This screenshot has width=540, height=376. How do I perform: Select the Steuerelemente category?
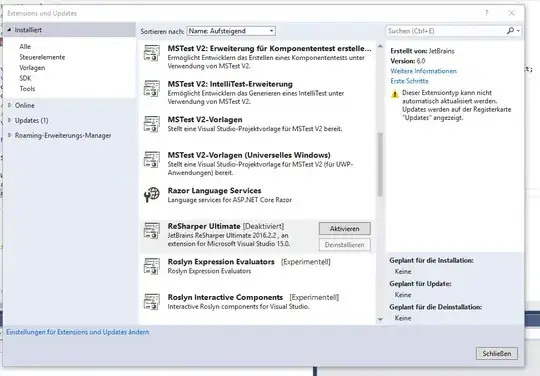tap(42, 57)
